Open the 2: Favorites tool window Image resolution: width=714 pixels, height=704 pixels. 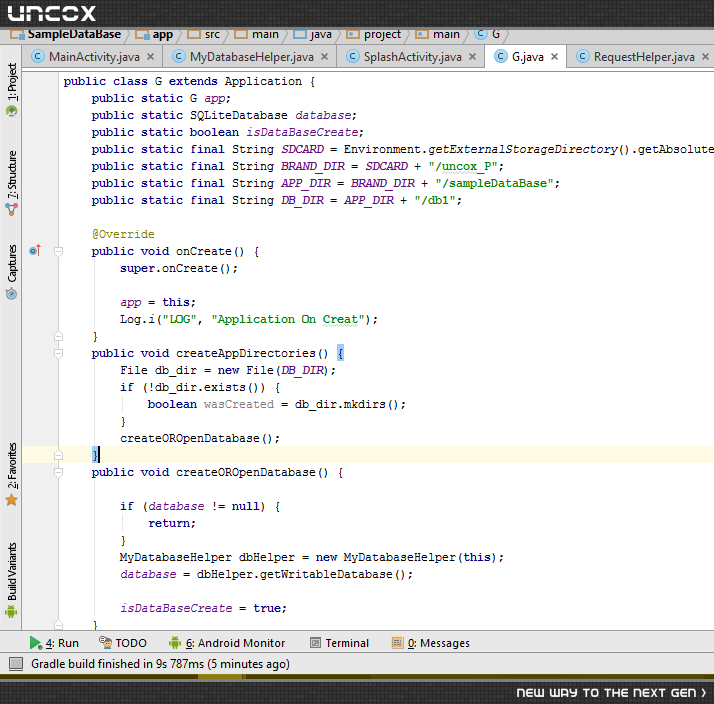[12, 474]
